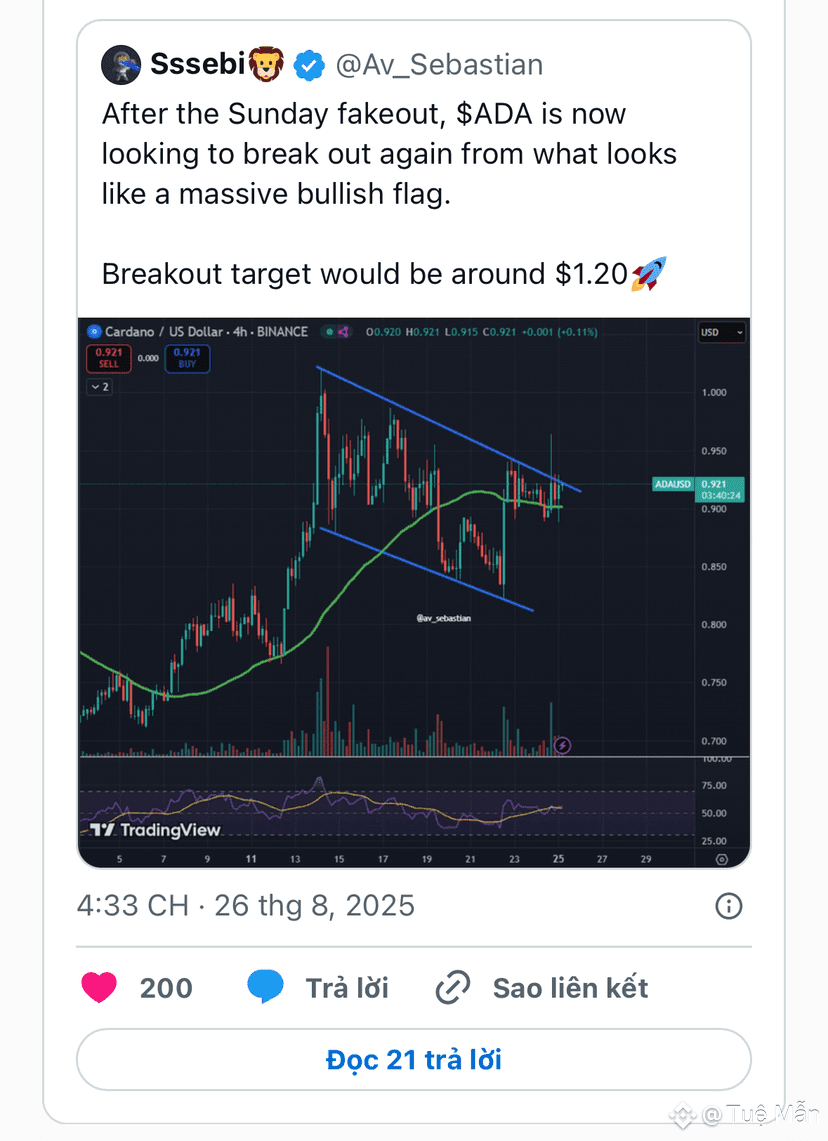Click the Trả lời reply label

[x=347, y=988]
